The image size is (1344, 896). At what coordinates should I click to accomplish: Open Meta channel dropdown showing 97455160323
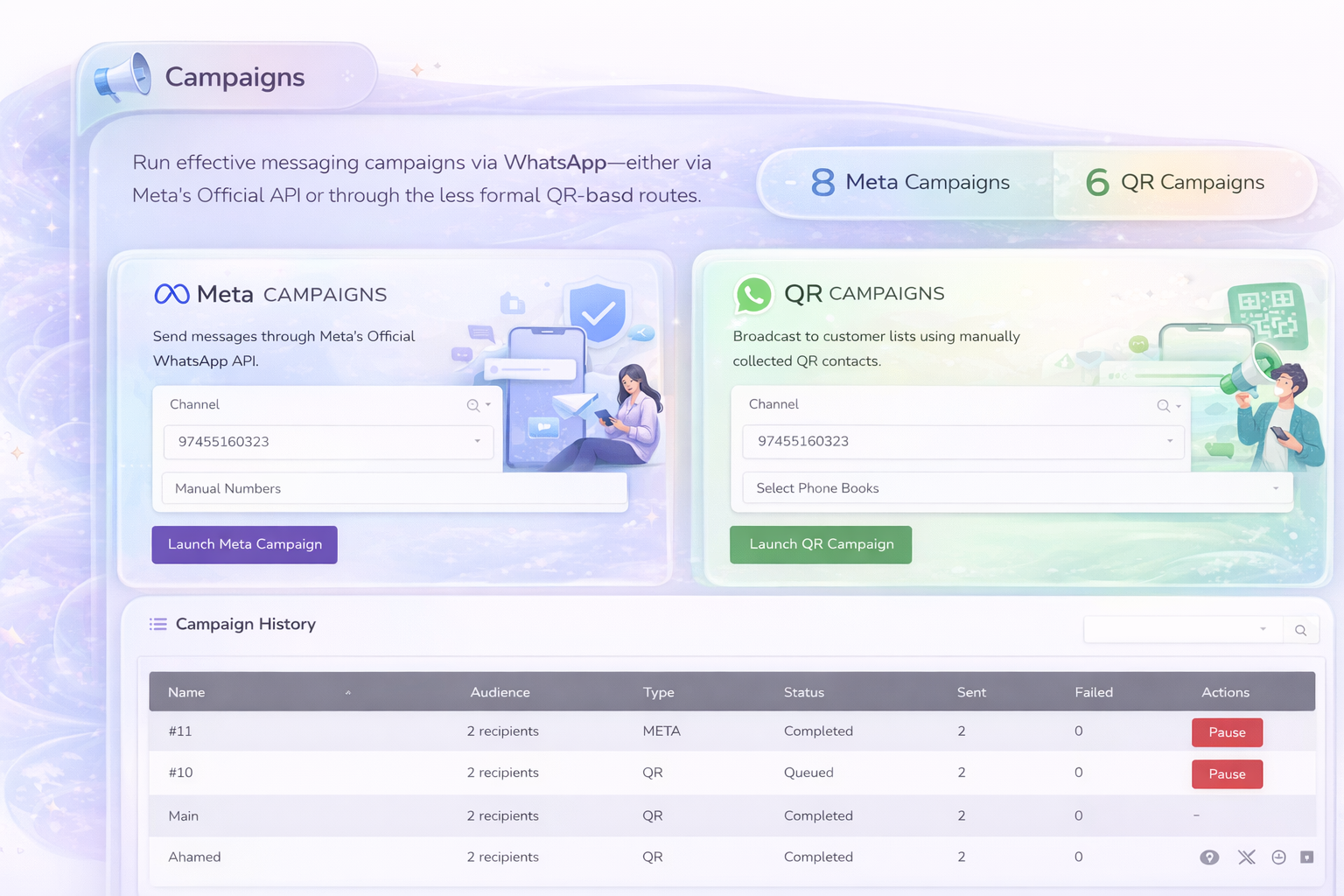point(328,442)
